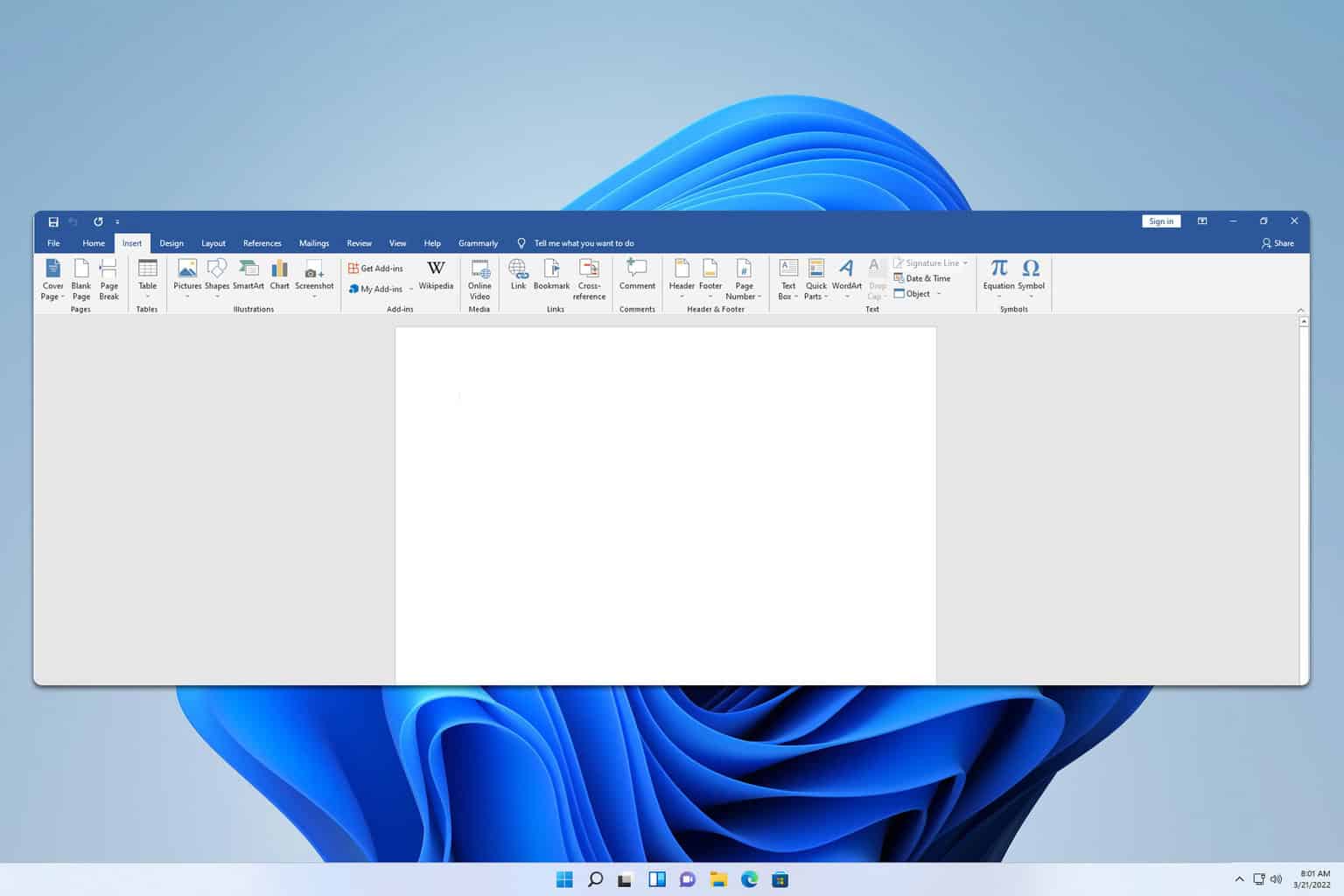1344x896 pixels.
Task: Switch to the Review tab
Action: 359,243
